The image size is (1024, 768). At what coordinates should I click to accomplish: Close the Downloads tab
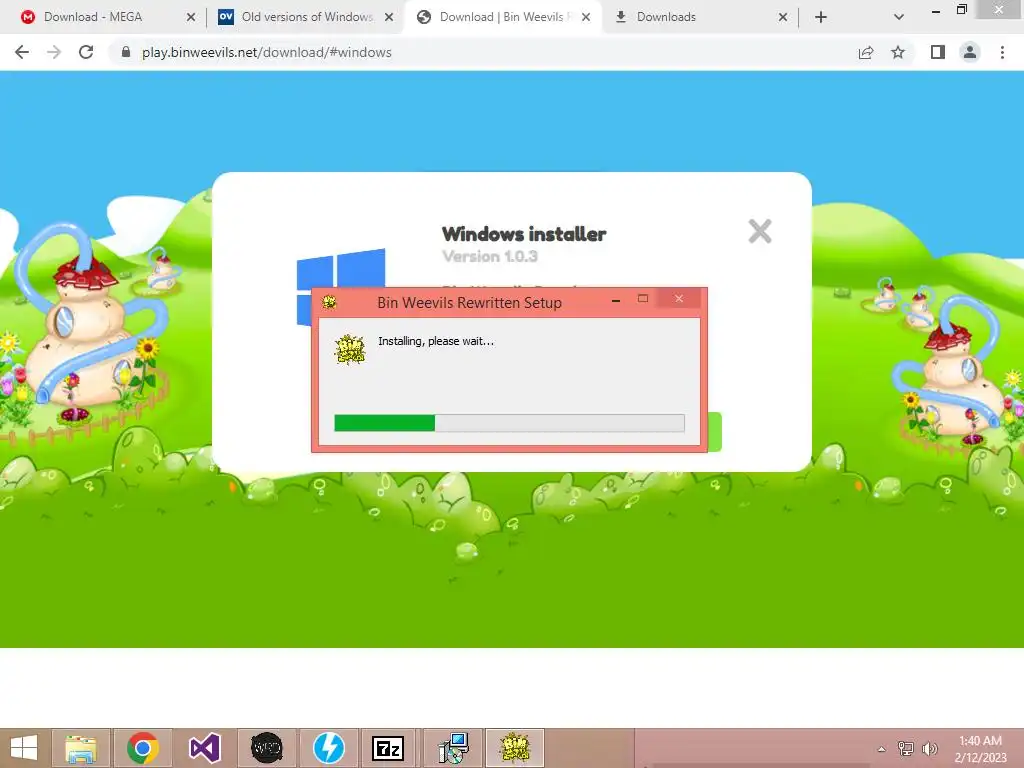point(783,18)
